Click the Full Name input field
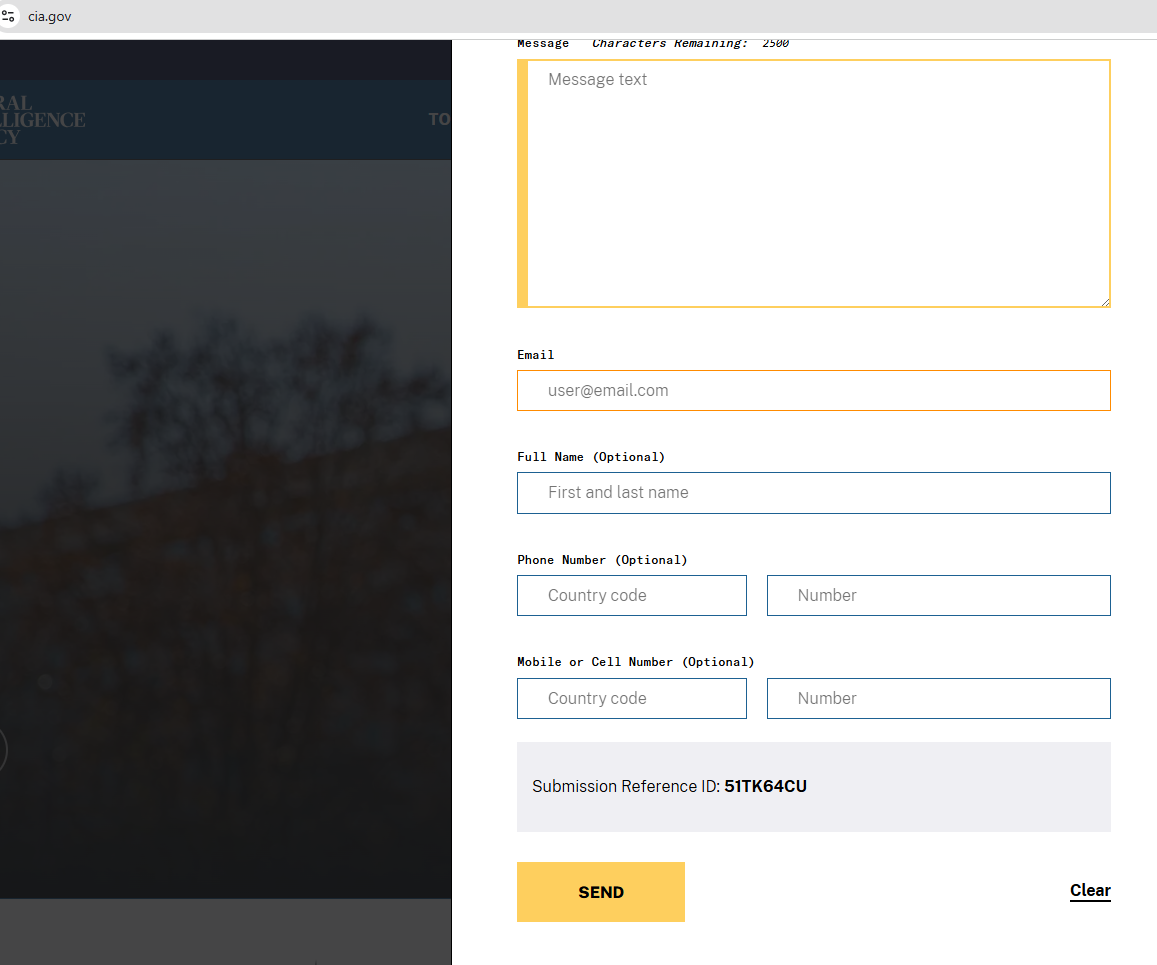 [814, 493]
